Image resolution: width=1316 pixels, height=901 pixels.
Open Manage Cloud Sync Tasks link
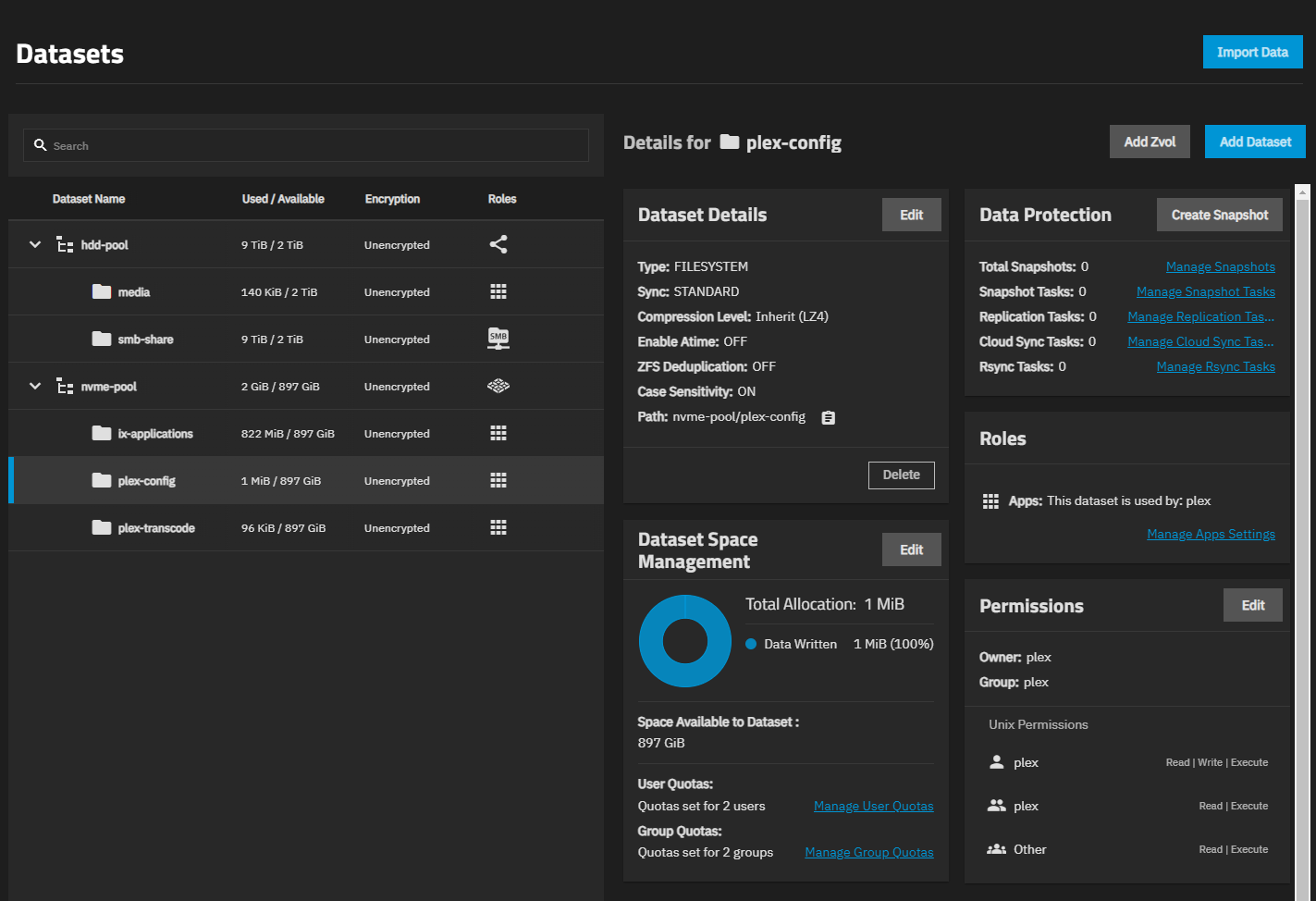point(1200,341)
